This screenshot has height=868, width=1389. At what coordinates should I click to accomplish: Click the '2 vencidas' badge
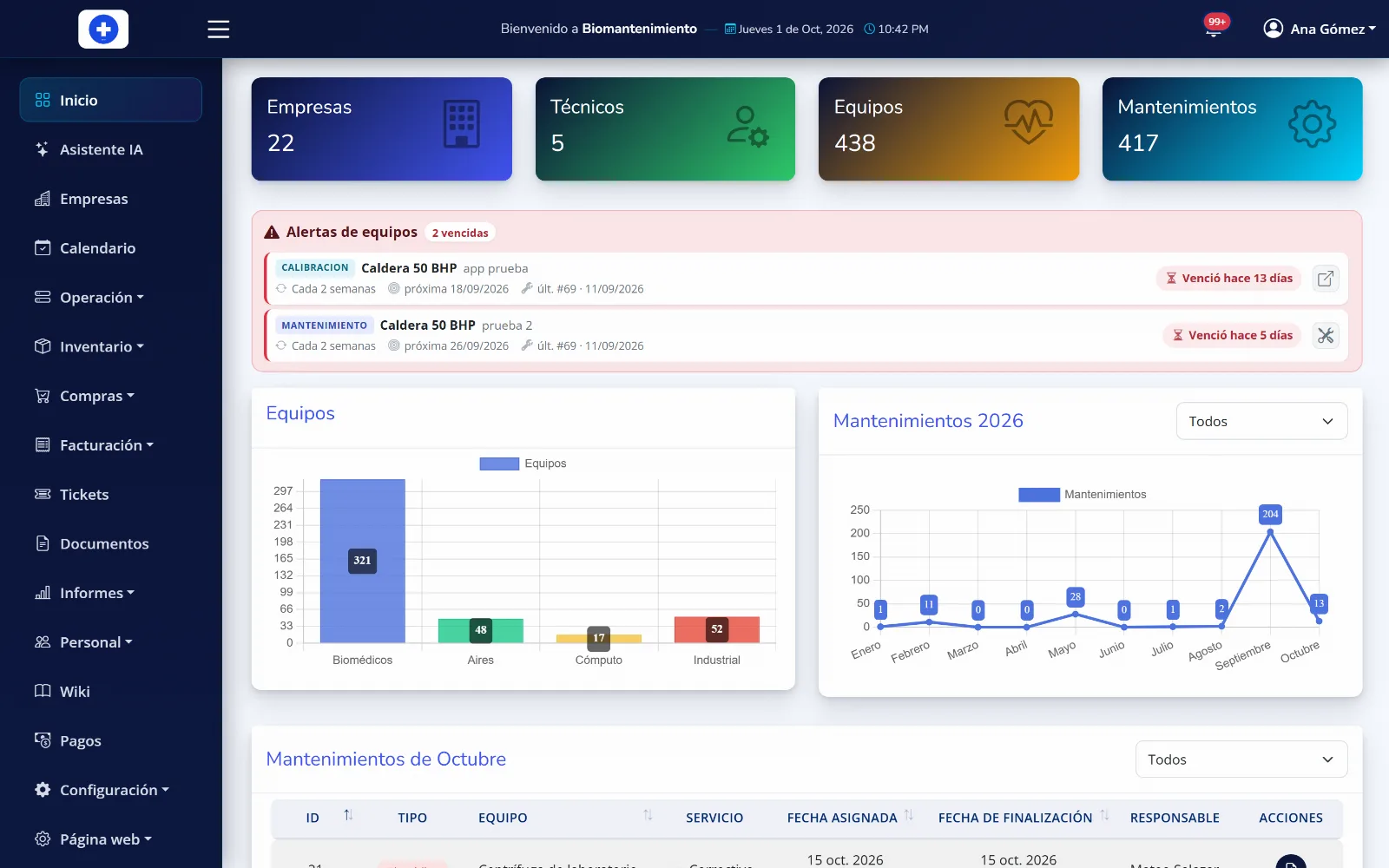tap(460, 233)
